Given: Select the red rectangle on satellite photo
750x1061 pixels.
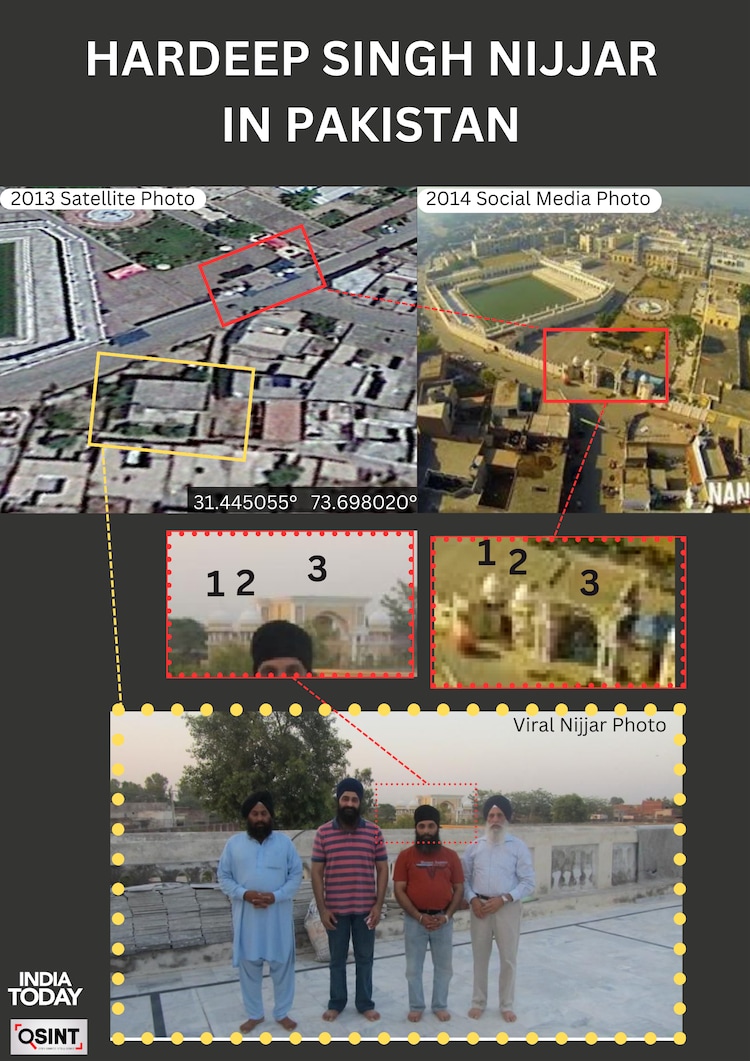Looking at the screenshot, I should [x=261, y=275].
